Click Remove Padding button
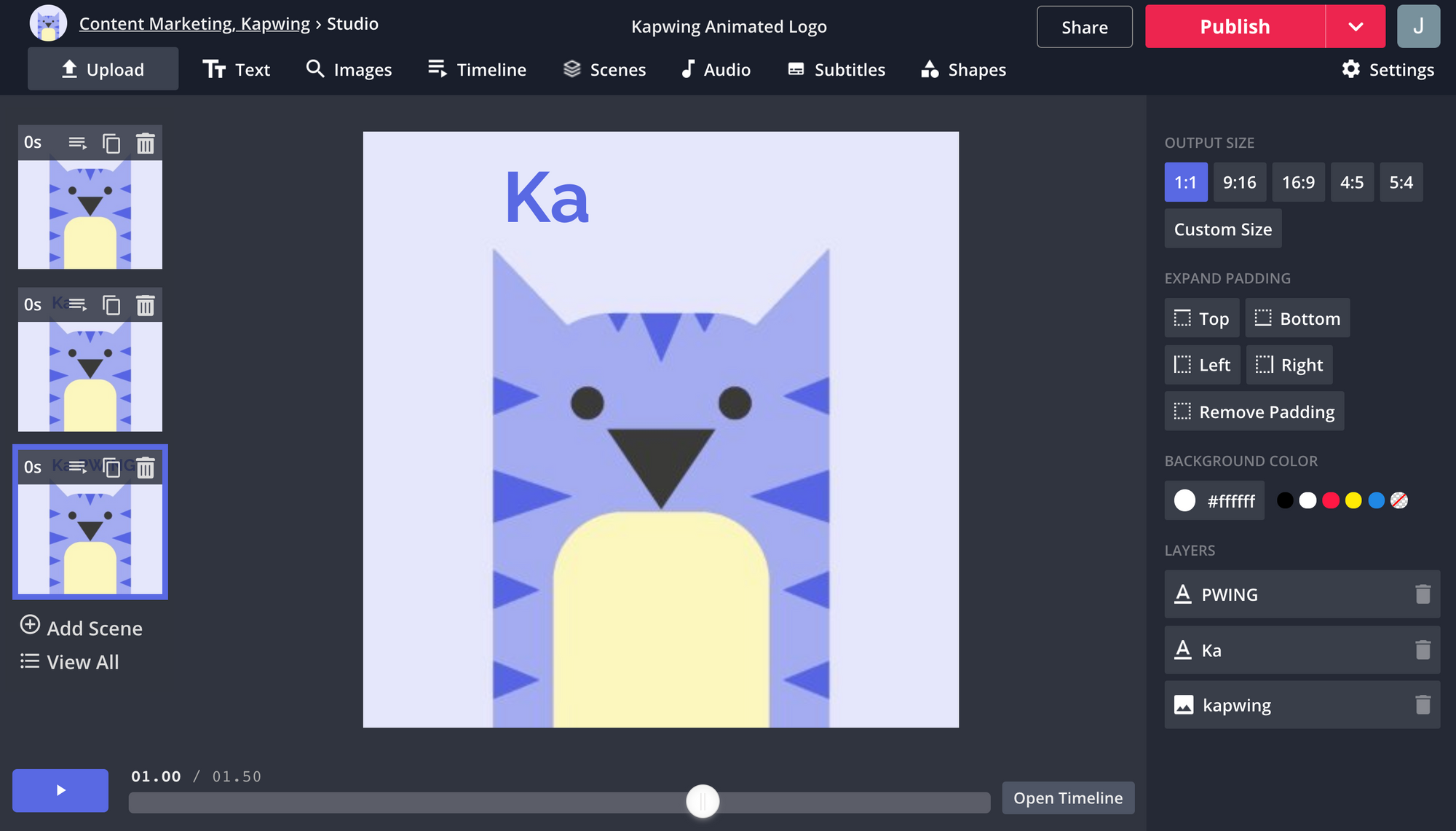The height and width of the screenshot is (831, 1456). click(x=1254, y=411)
